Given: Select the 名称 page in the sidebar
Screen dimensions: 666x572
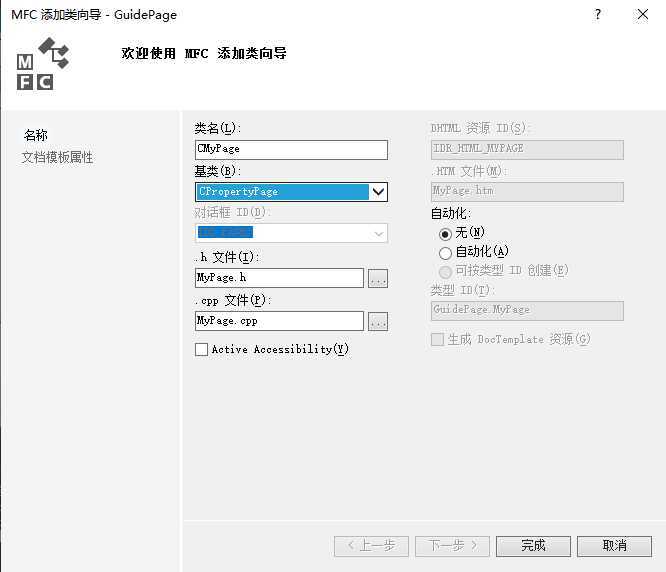Looking at the screenshot, I should pyautogui.click(x=36, y=135).
